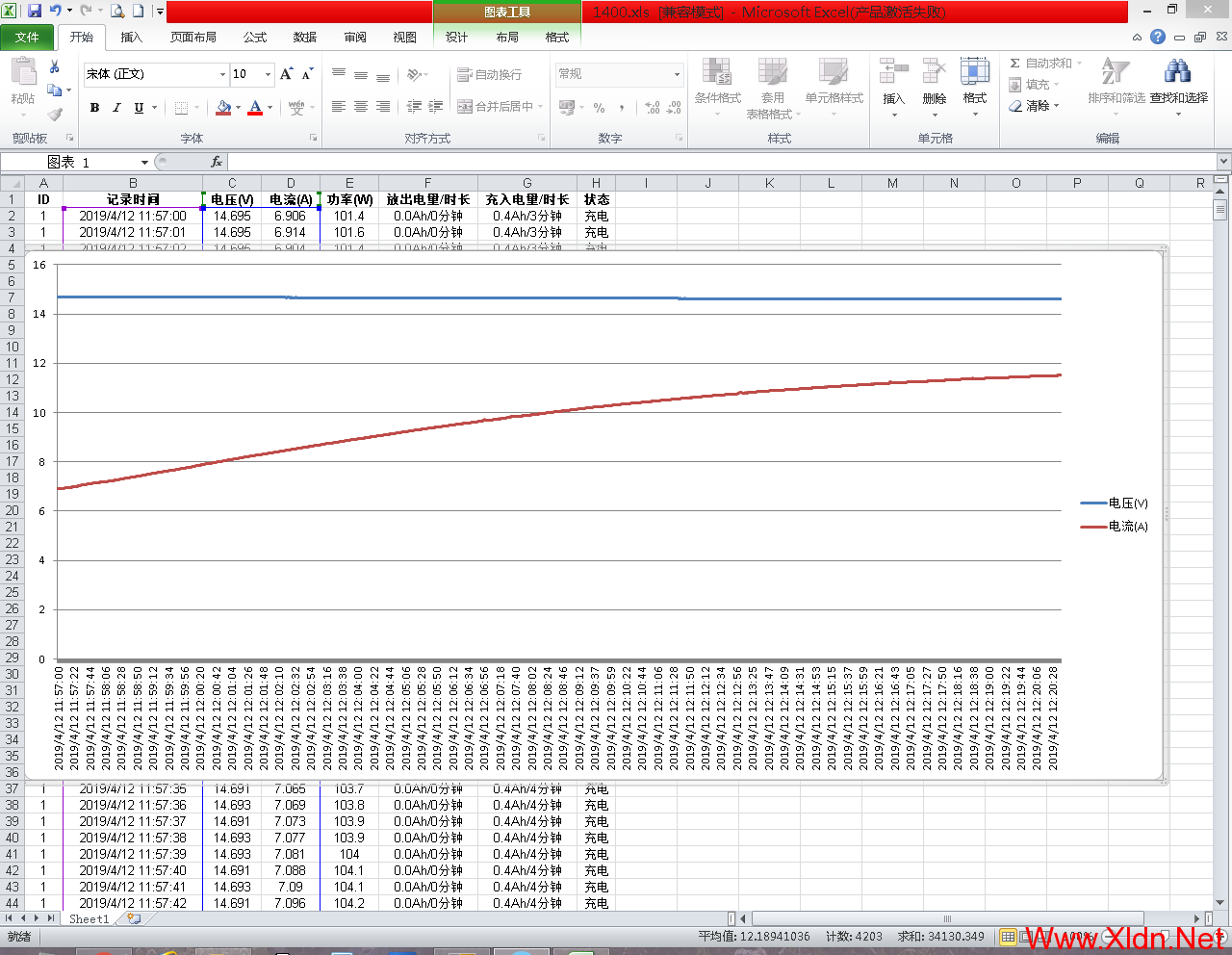Switch to the Formulas (公式) tab
The height and width of the screenshot is (955, 1232).
tap(255, 37)
